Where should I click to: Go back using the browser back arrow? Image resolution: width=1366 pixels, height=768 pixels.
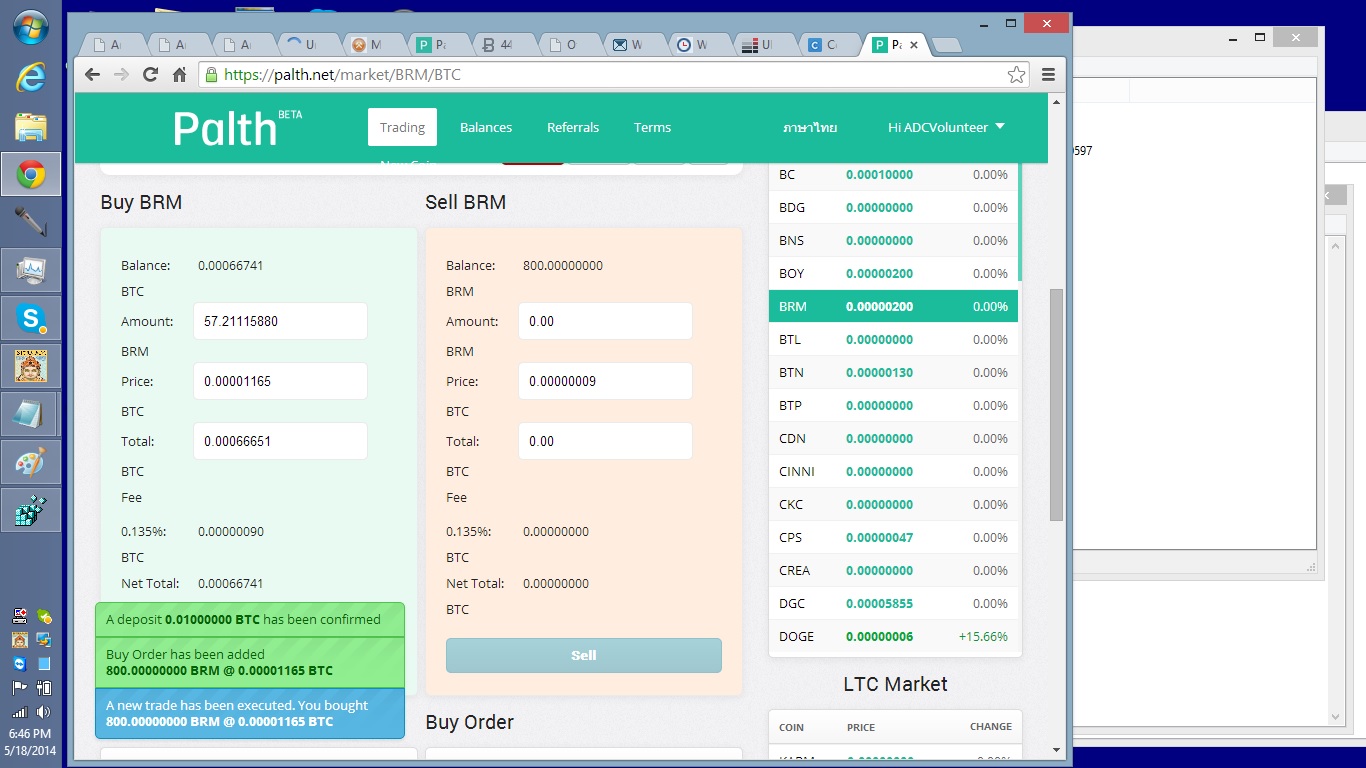(92, 75)
